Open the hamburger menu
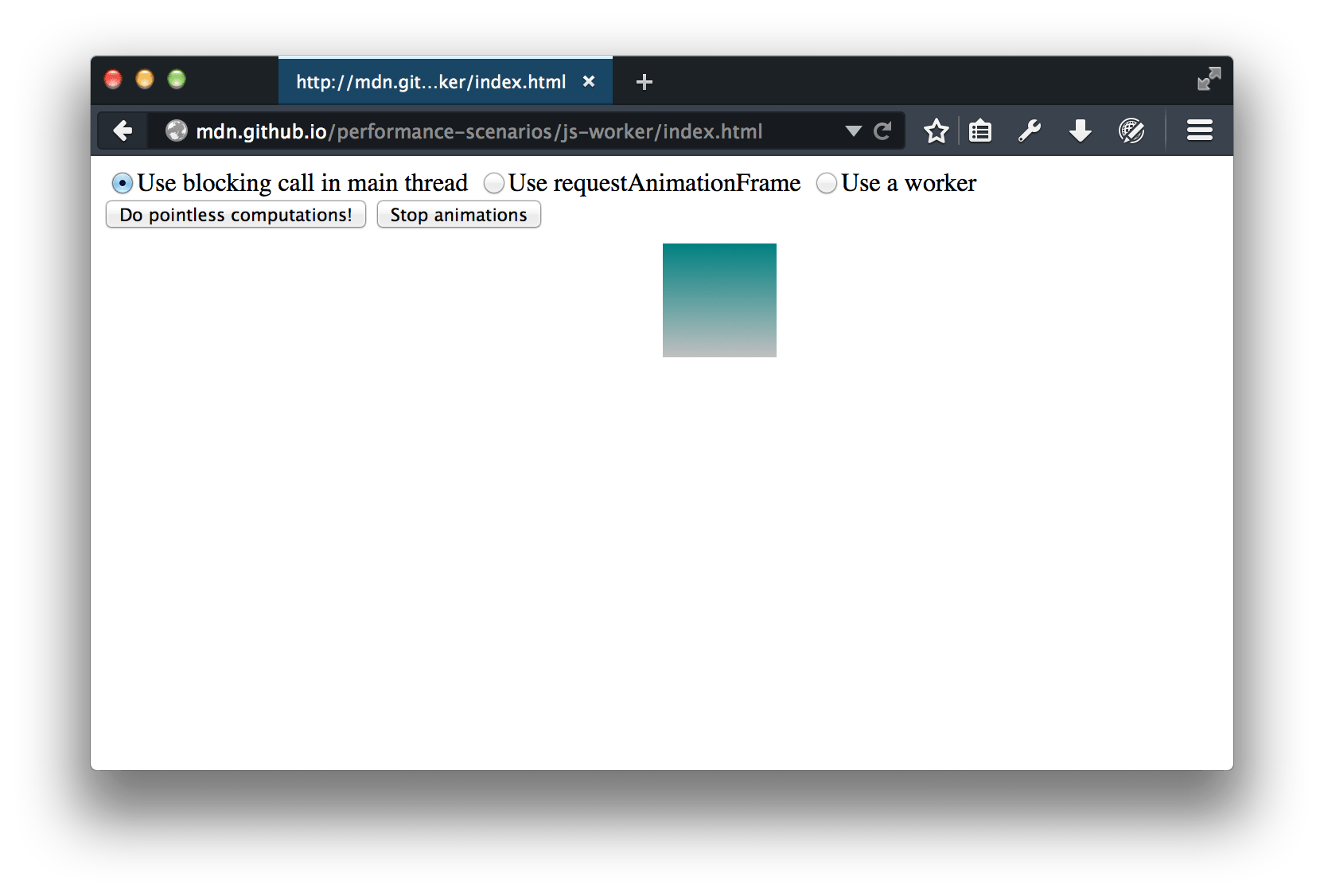Screen dimensions: 1324x896 click(x=1199, y=131)
